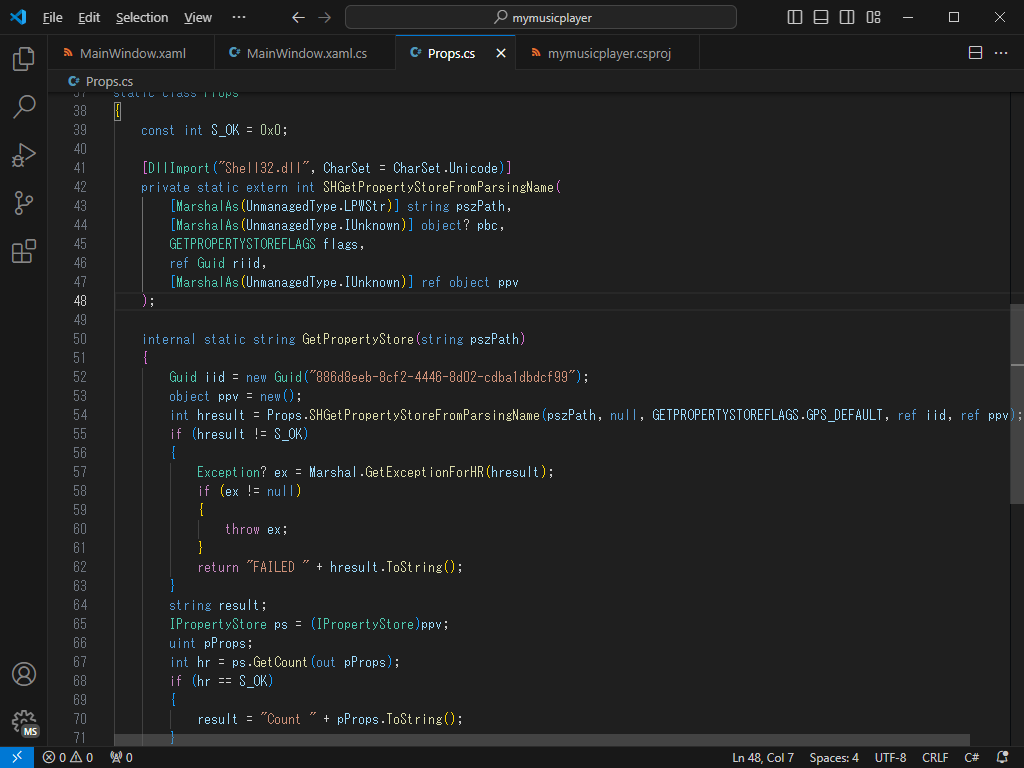1024x768 pixels.
Task: Click the horizontal scrollbar at bottom
Action: [541, 740]
